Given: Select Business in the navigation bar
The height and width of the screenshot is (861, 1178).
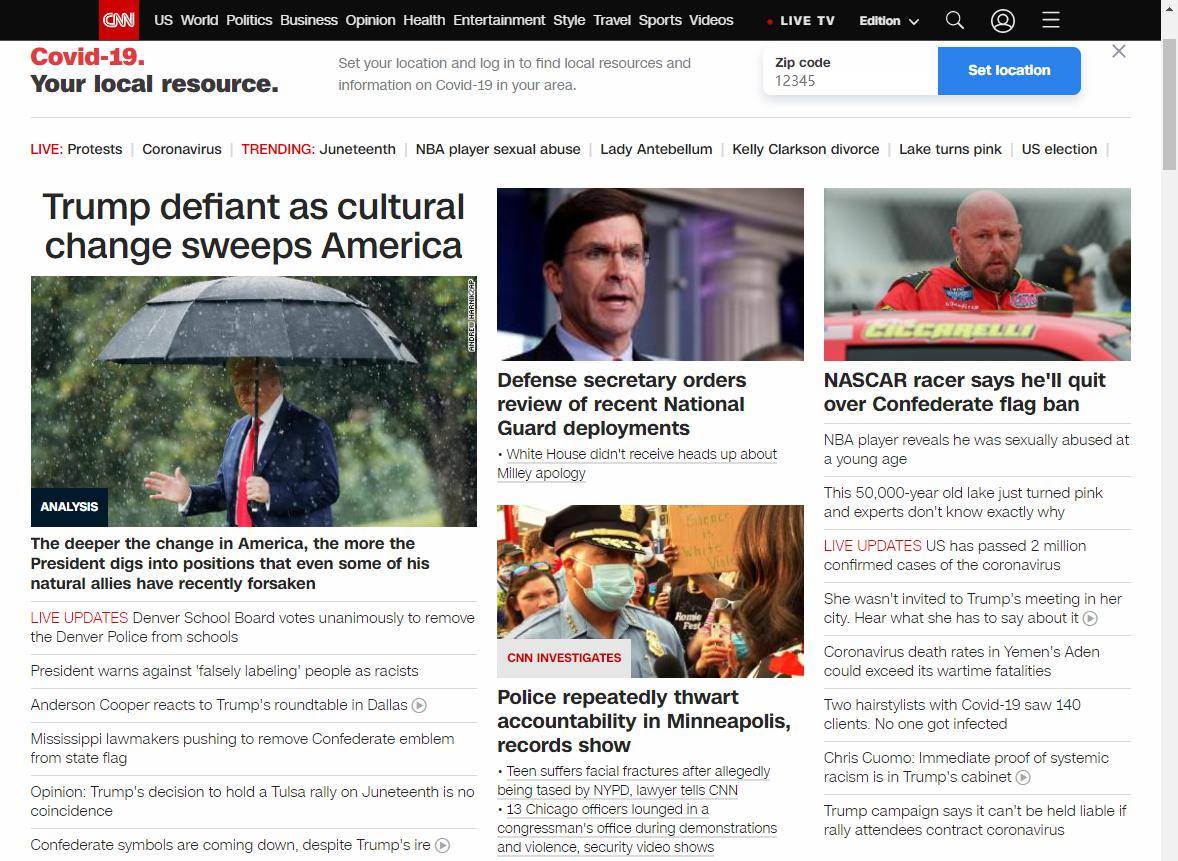Looking at the screenshot, I should [309, 20].
